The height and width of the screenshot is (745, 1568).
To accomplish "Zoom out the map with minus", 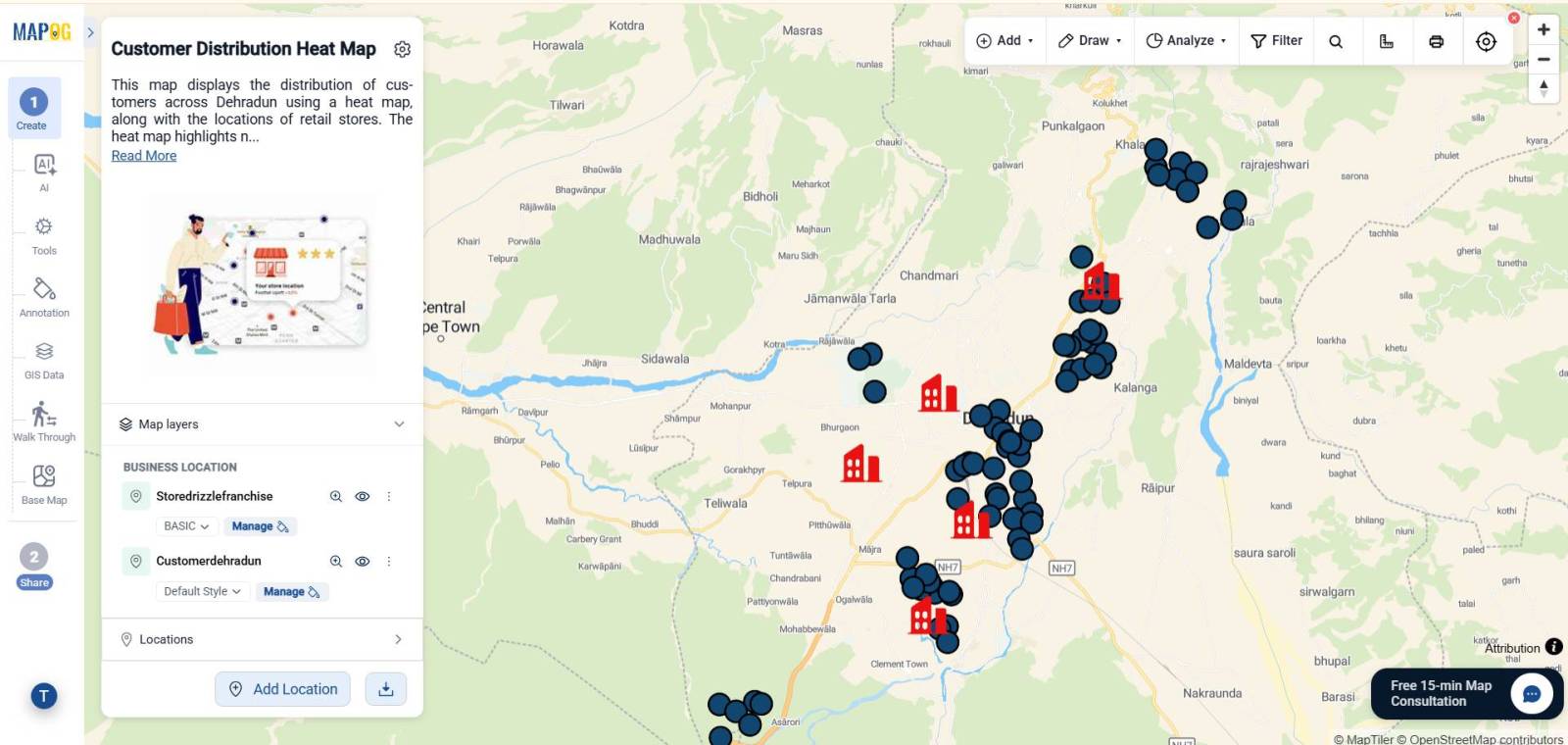I will (x=1543, y=59).
